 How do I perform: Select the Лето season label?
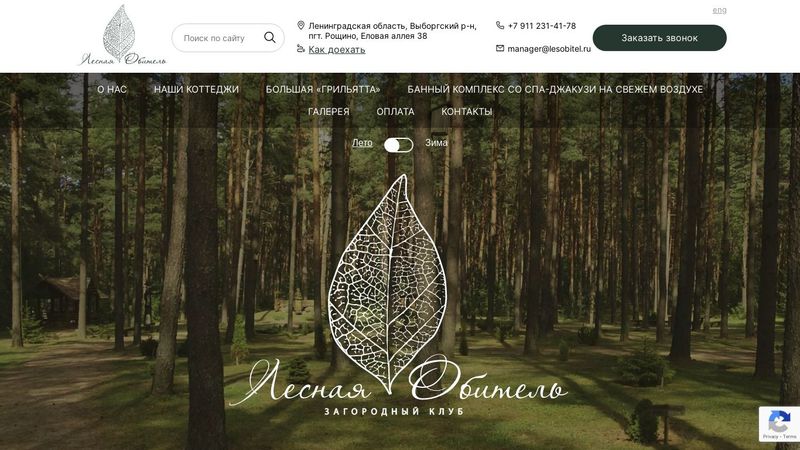pyautogui.click(x=362, y=143)
